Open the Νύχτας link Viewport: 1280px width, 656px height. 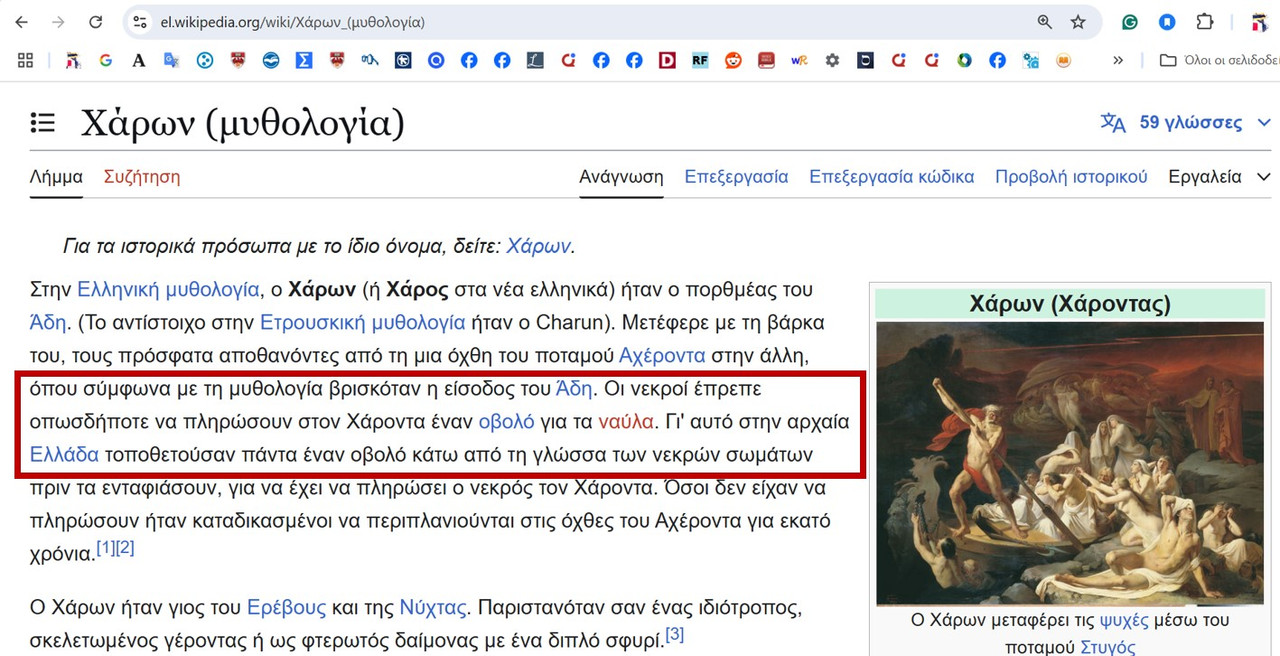coord(433,607)
